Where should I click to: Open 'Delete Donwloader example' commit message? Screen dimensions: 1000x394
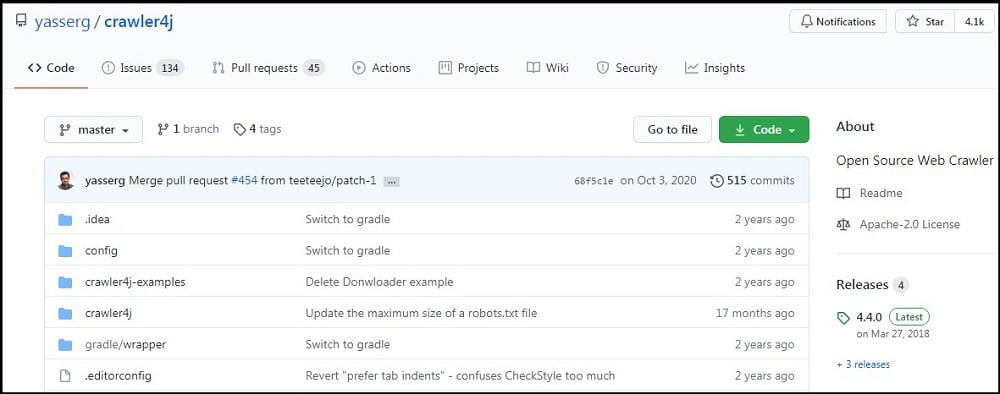pos(379,282)
